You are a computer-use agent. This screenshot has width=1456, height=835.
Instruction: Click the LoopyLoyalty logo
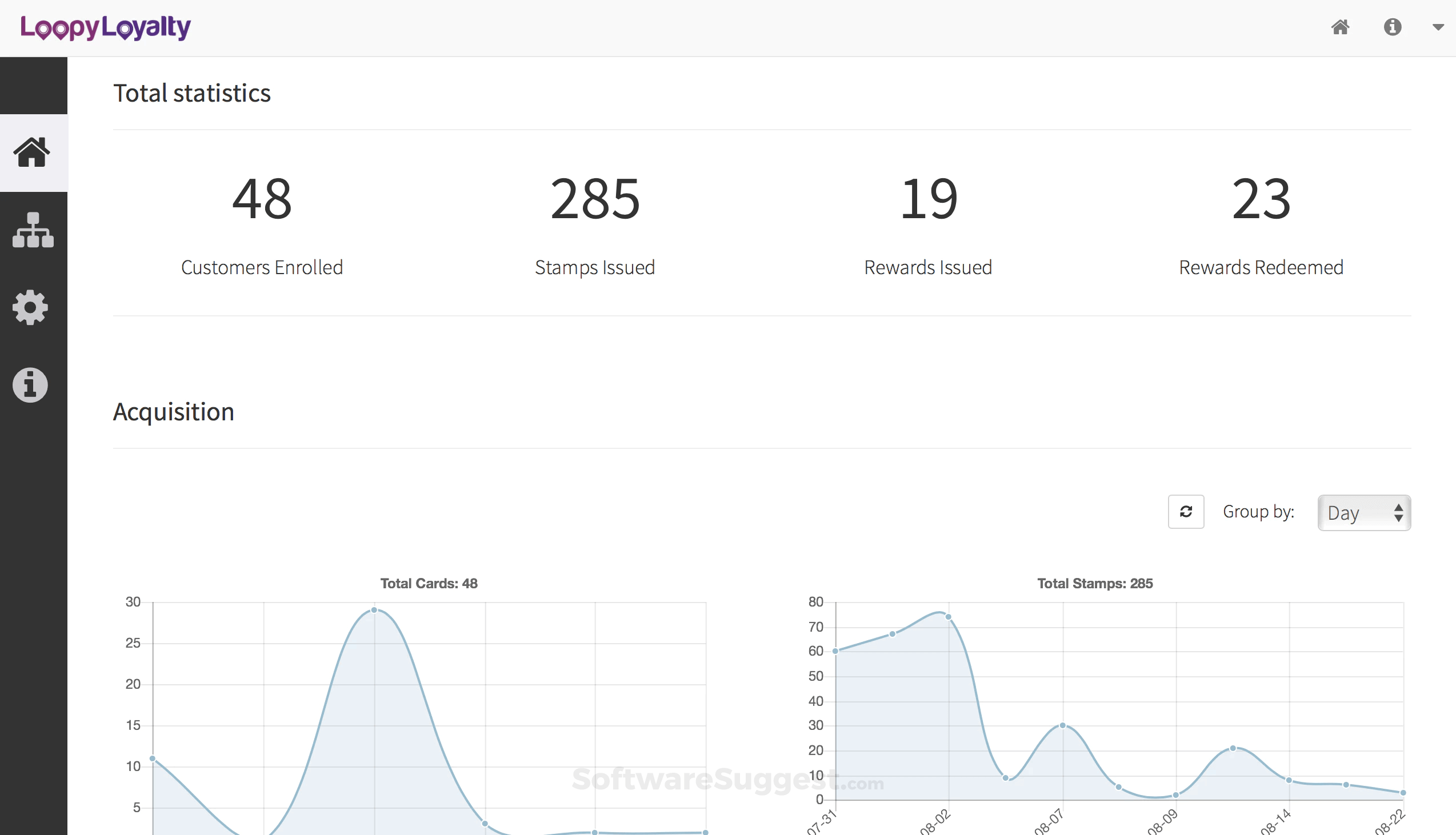click(x=106, y=27)
